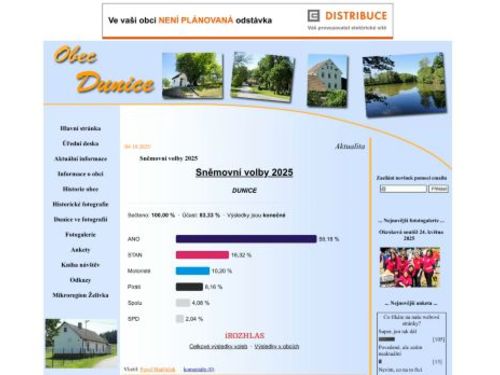The width and height of the screenshot is (500, 375).
Task: Open the Fotogalerie page
Action: (80, 234)
